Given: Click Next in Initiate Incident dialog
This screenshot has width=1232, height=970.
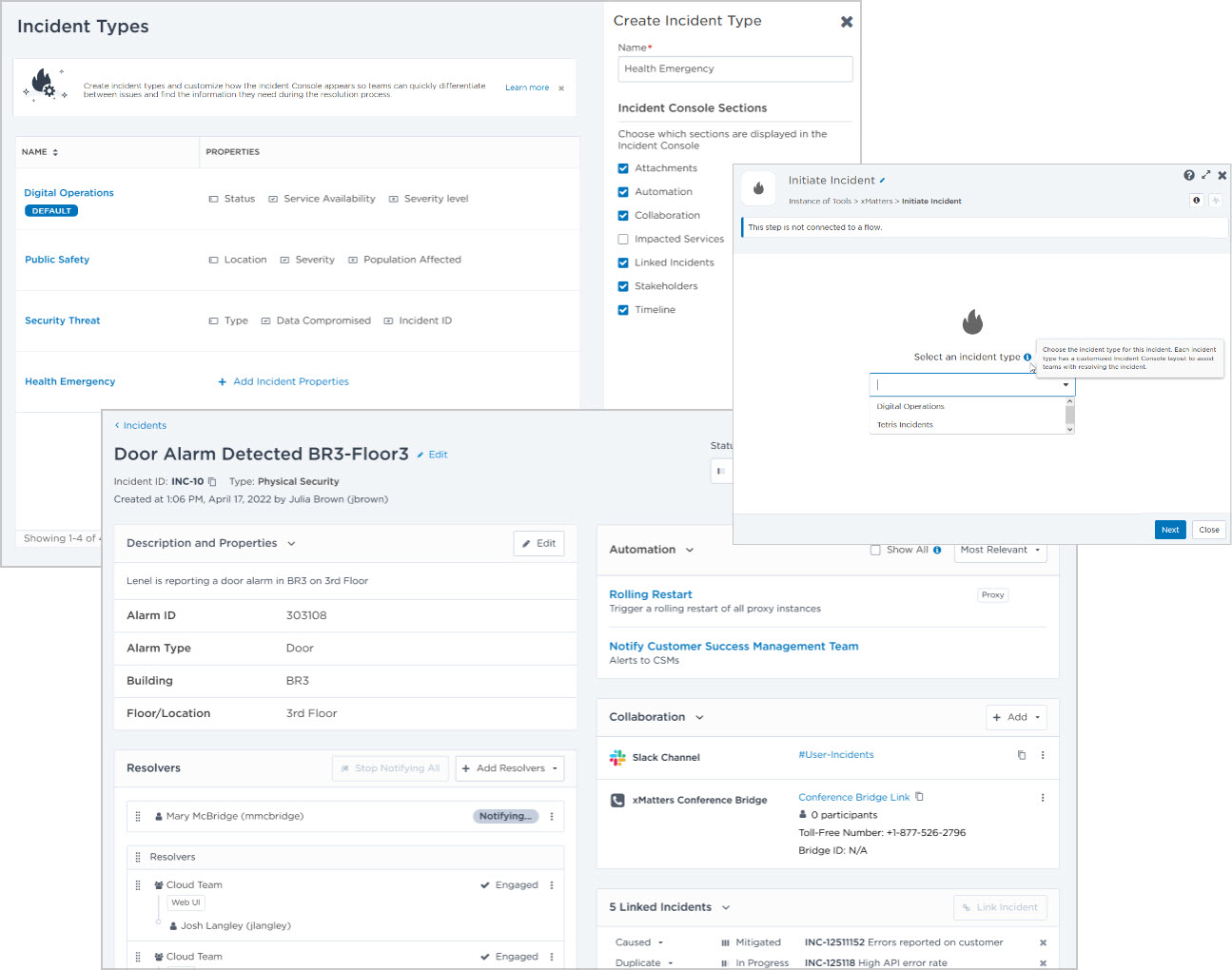Looking at the screenshot, I should 1170,530.
